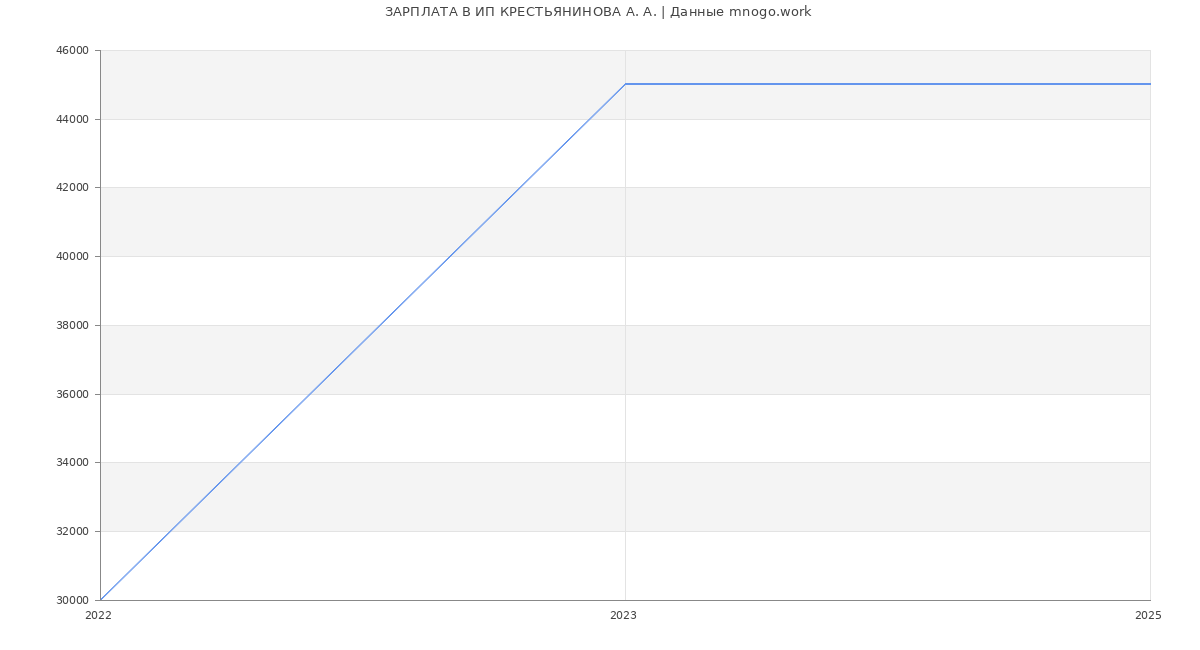This screenshot has width=1200, height=650.
Task: Click the 38000 y-axis label
Action: tap(72, 326)
